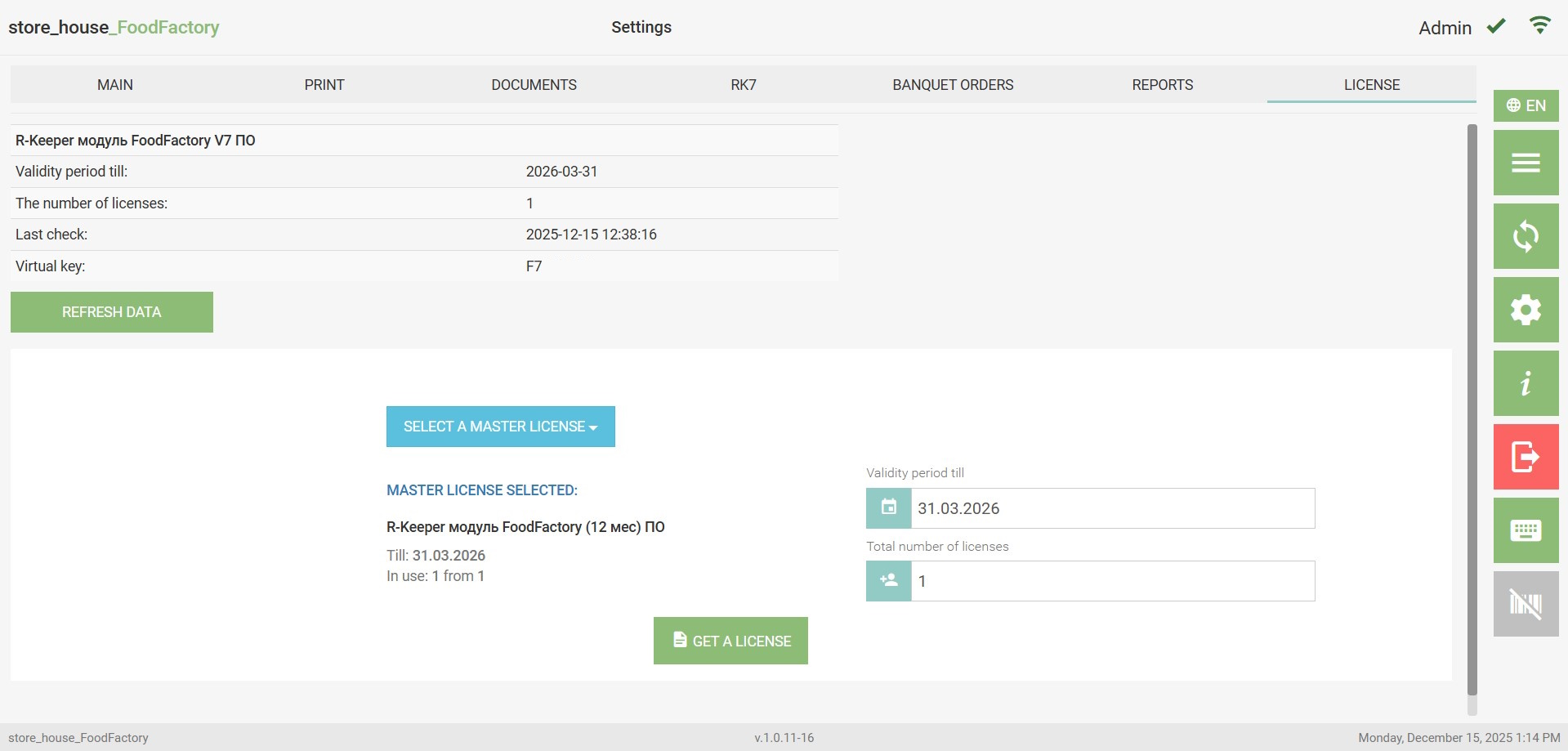Click the crossed-out barcode scanner icon
Screen dimensions: 1568x751
coord(1526,604)
